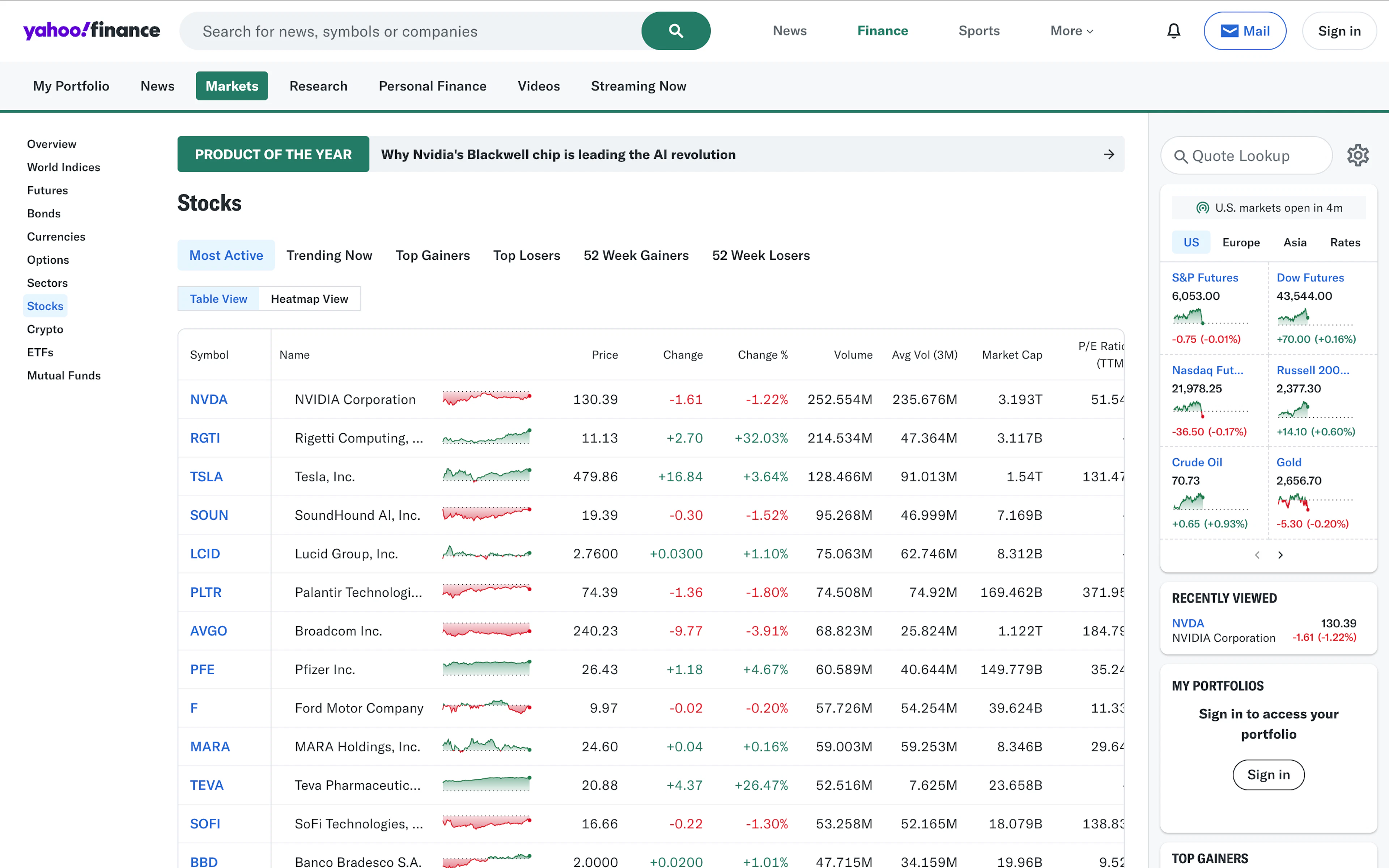Expand the More dropdown in top navigation
This screenshot has width=1389, height=868.
click(x=1071, y=31)
